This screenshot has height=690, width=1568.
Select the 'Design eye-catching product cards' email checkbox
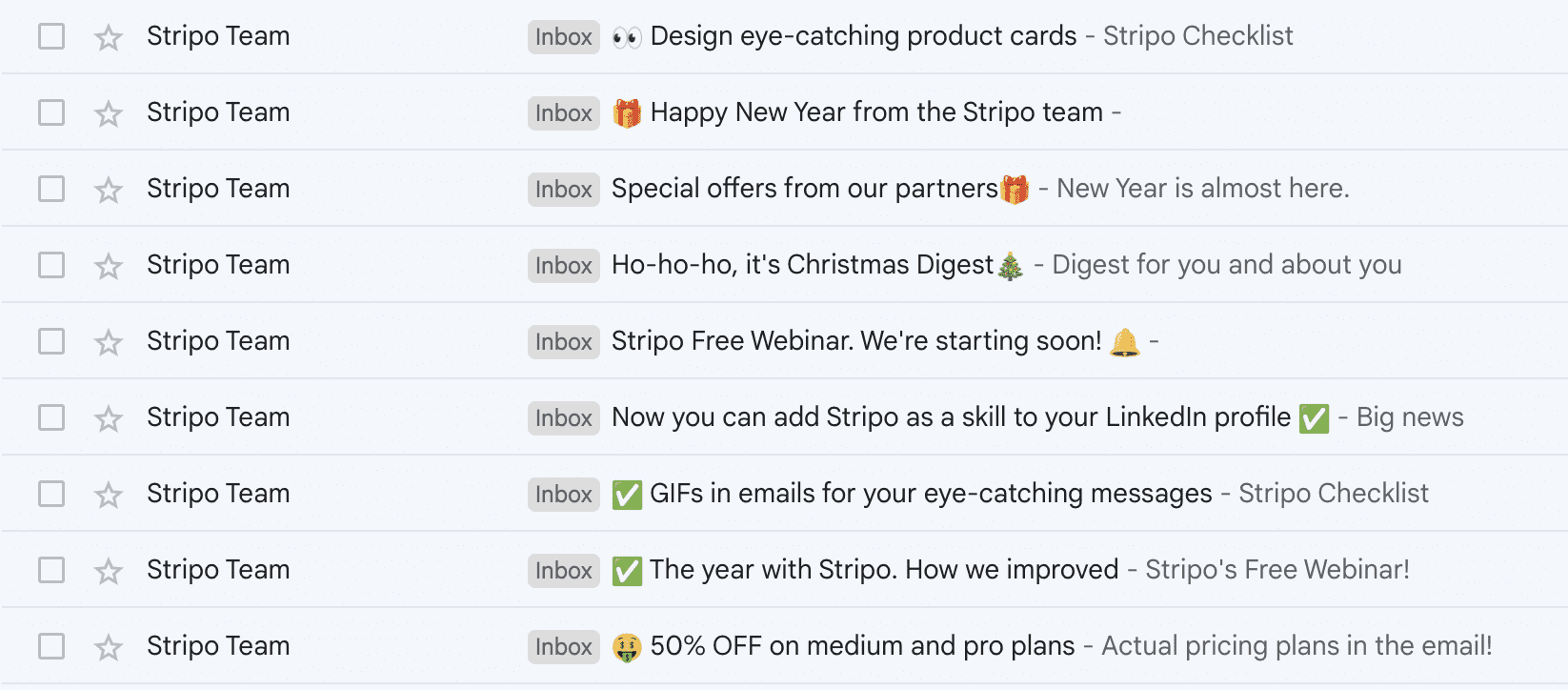[x=51, y=36]
